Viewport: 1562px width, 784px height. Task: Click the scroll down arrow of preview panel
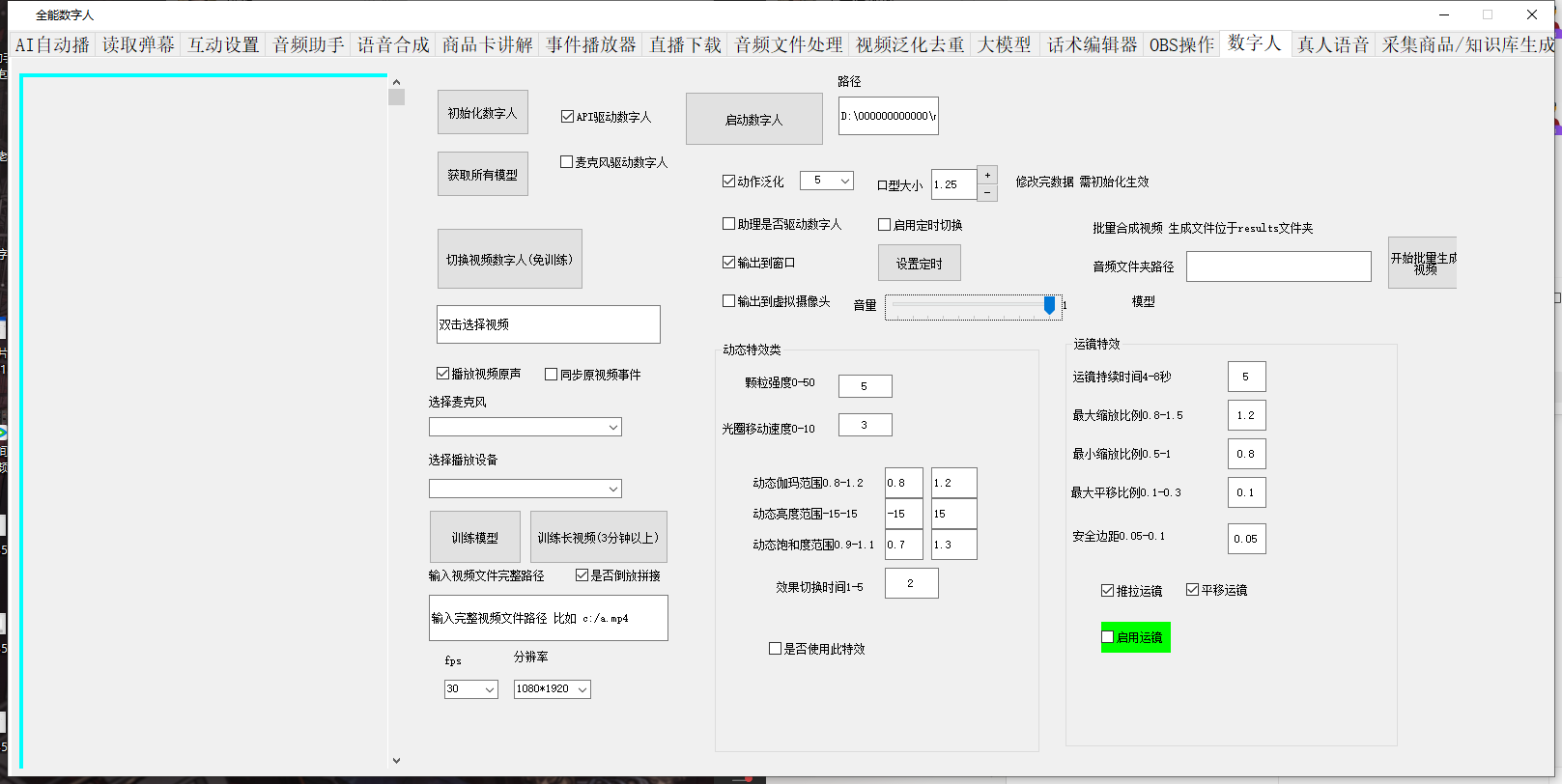pyautogui.click(x=396, y=761)
